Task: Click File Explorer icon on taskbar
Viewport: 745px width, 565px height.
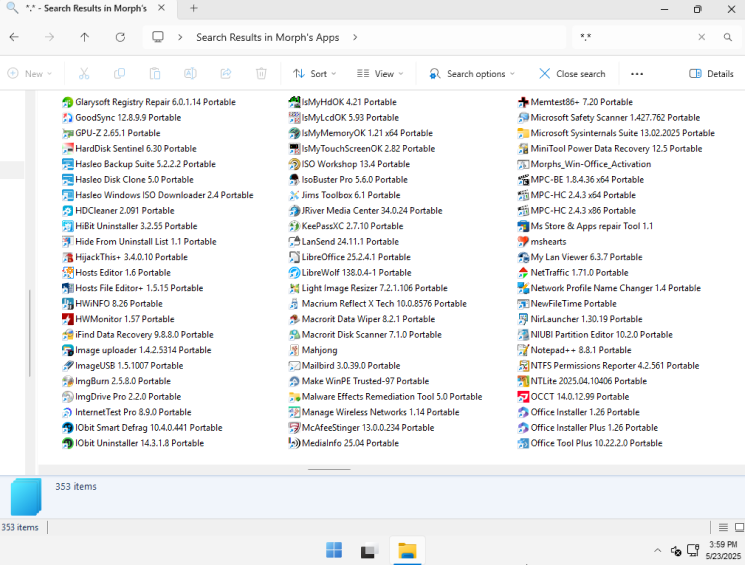Action: (x=407, y=550)
